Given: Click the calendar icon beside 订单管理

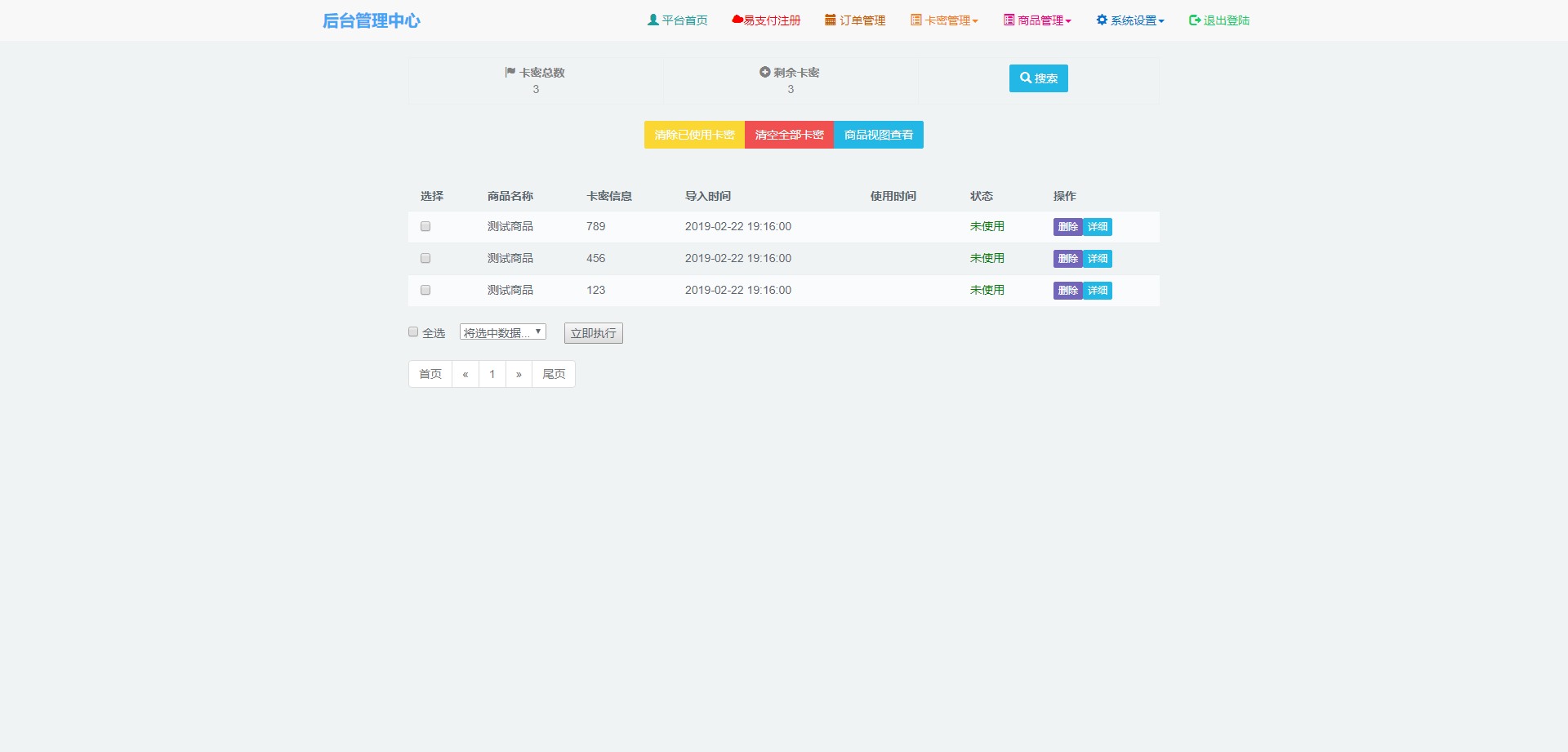Looking at the screenshot, I should 830,20.
